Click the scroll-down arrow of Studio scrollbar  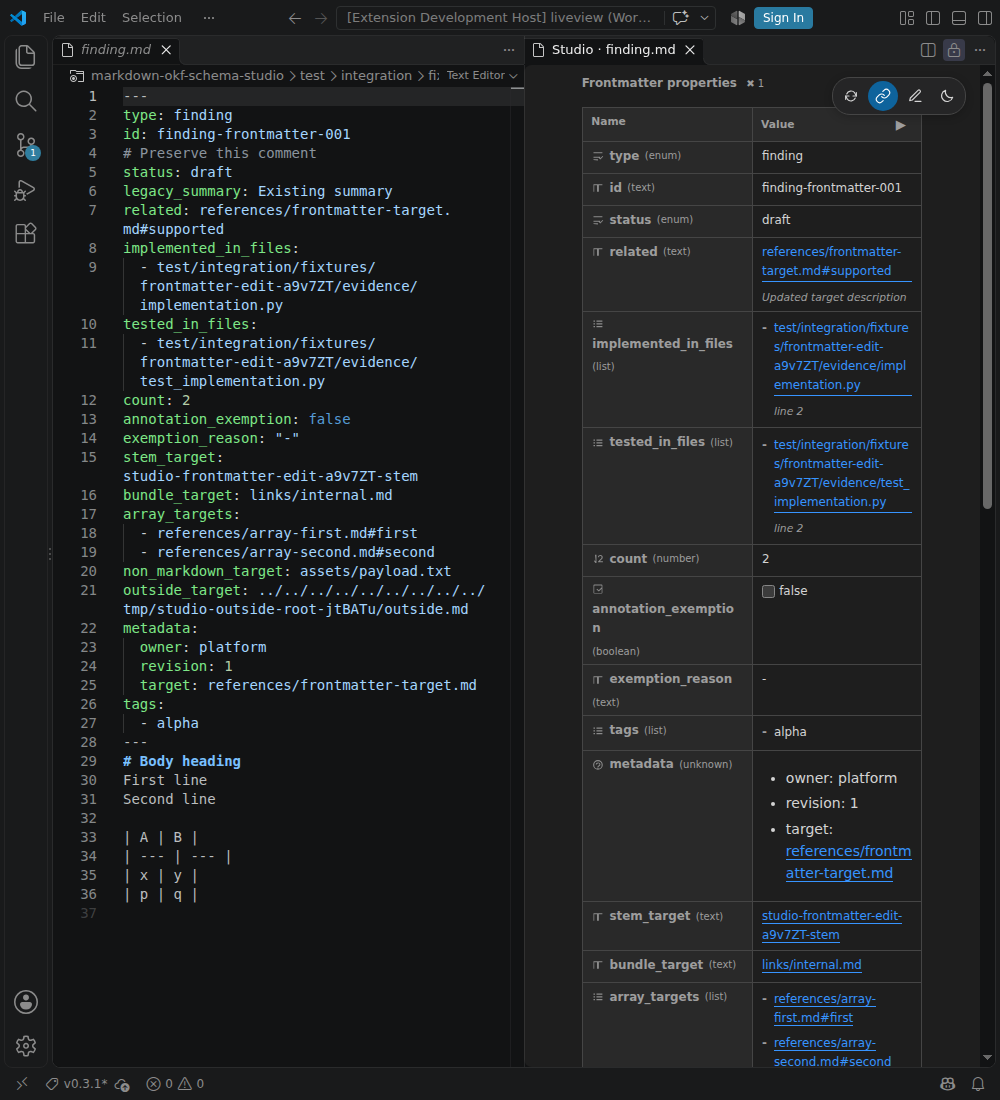coord(987,1058)
